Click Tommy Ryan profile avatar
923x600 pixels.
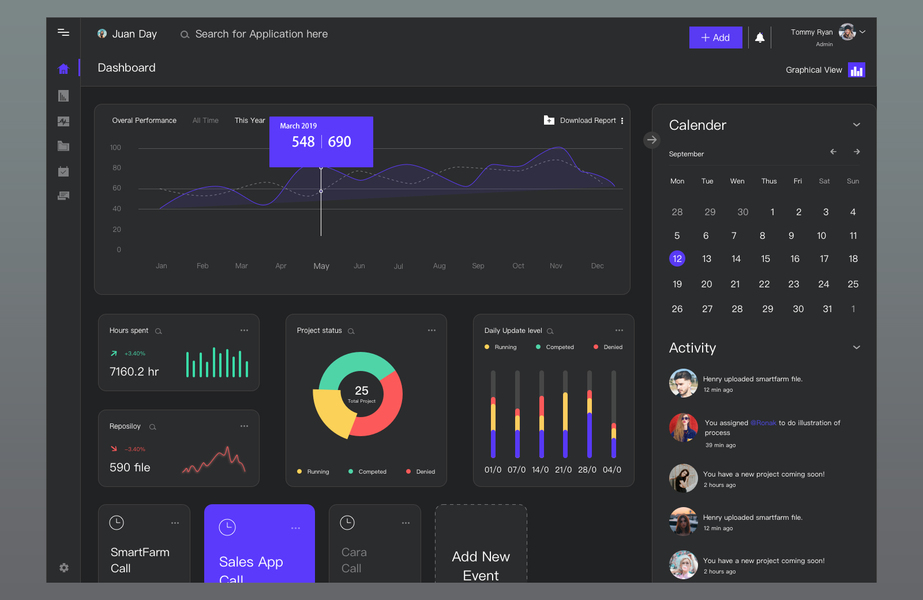[x=847, y=32]
